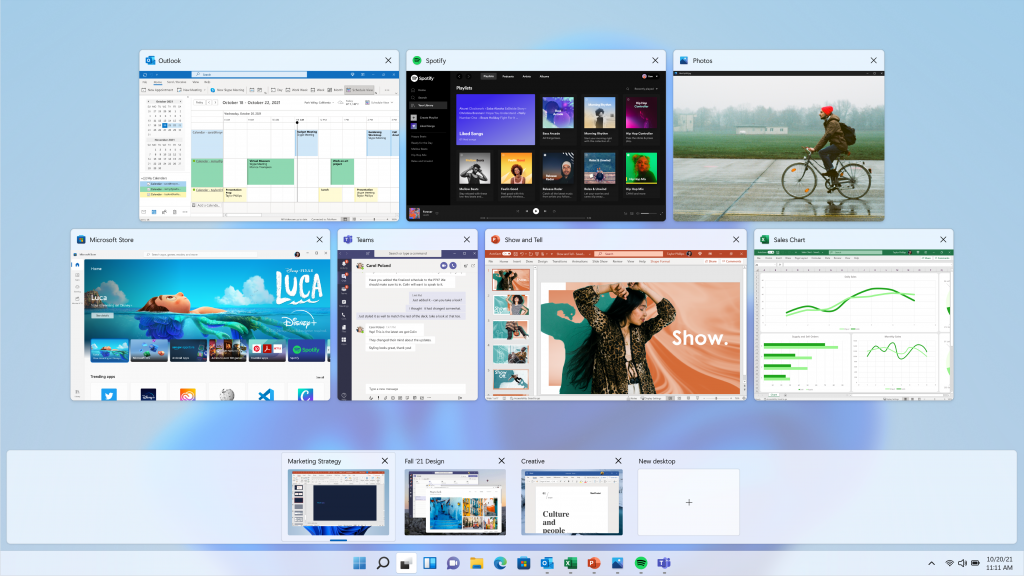Show hidden icons in the system tray
This screenshot has height=576, width=1024.
tap(931, 563)
